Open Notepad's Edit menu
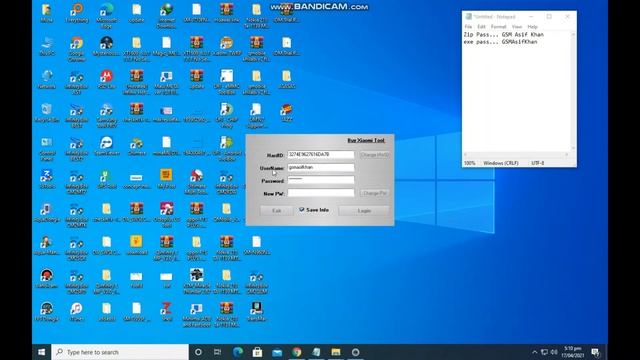Screen dimensions: 640x360 [481, 27]
